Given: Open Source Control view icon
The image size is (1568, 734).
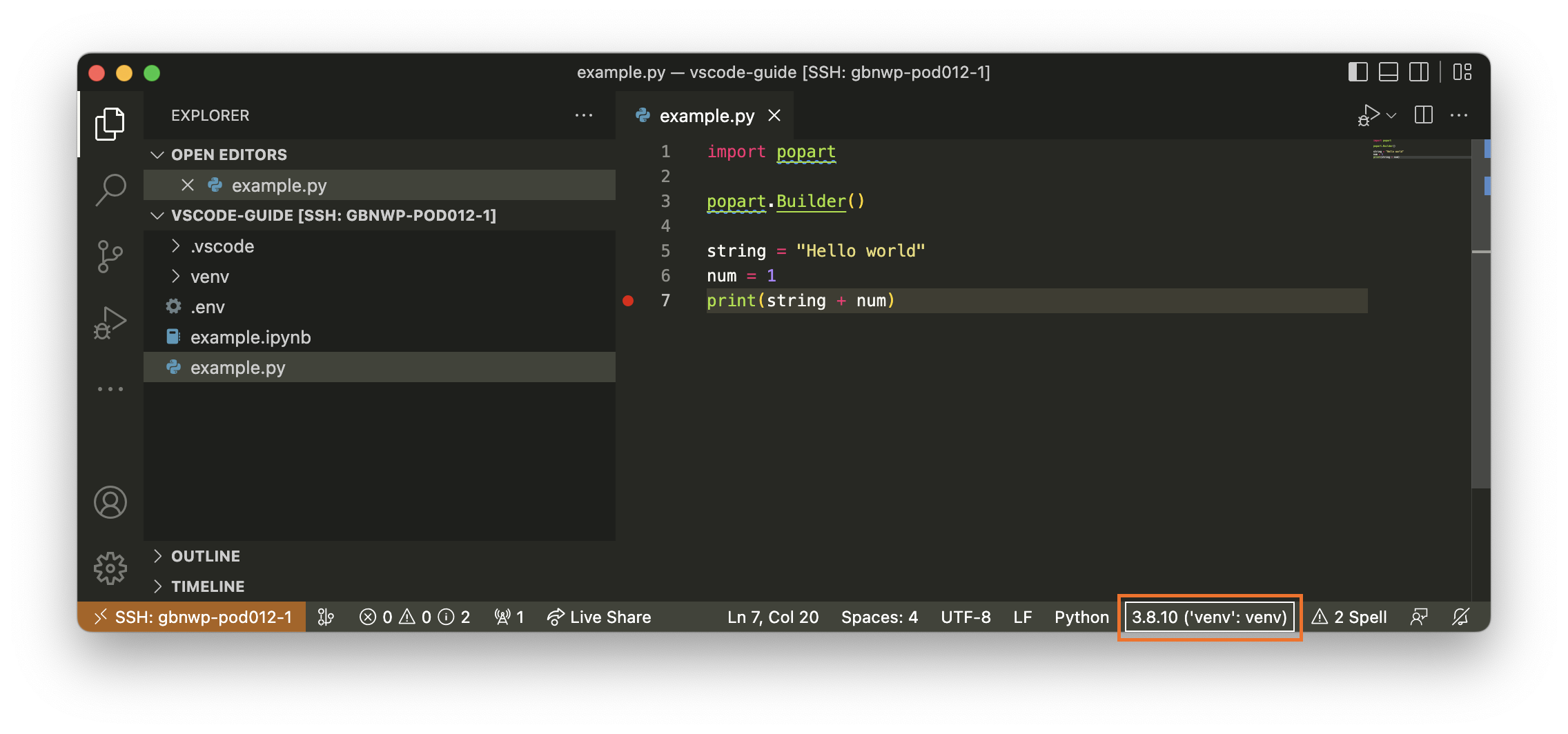Looking at the screenshot, I should [110, 257].
